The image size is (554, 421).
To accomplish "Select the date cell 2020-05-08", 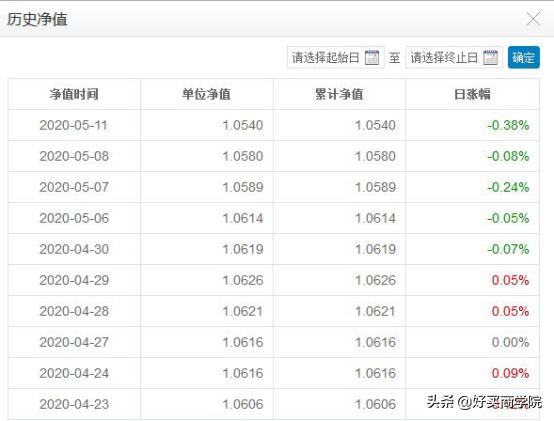I will (74, 156).
